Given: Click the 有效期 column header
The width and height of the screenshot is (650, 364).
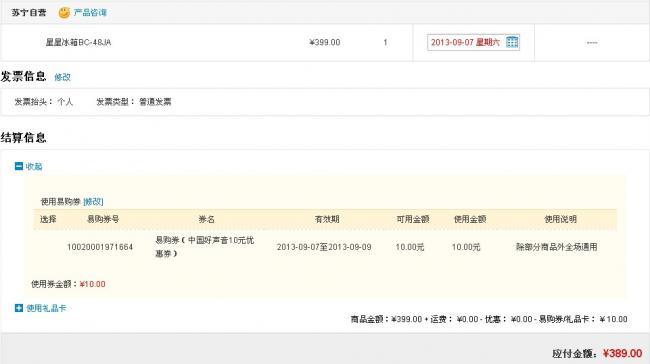Looking at the screenshot, I should click(x=327, y=219).
